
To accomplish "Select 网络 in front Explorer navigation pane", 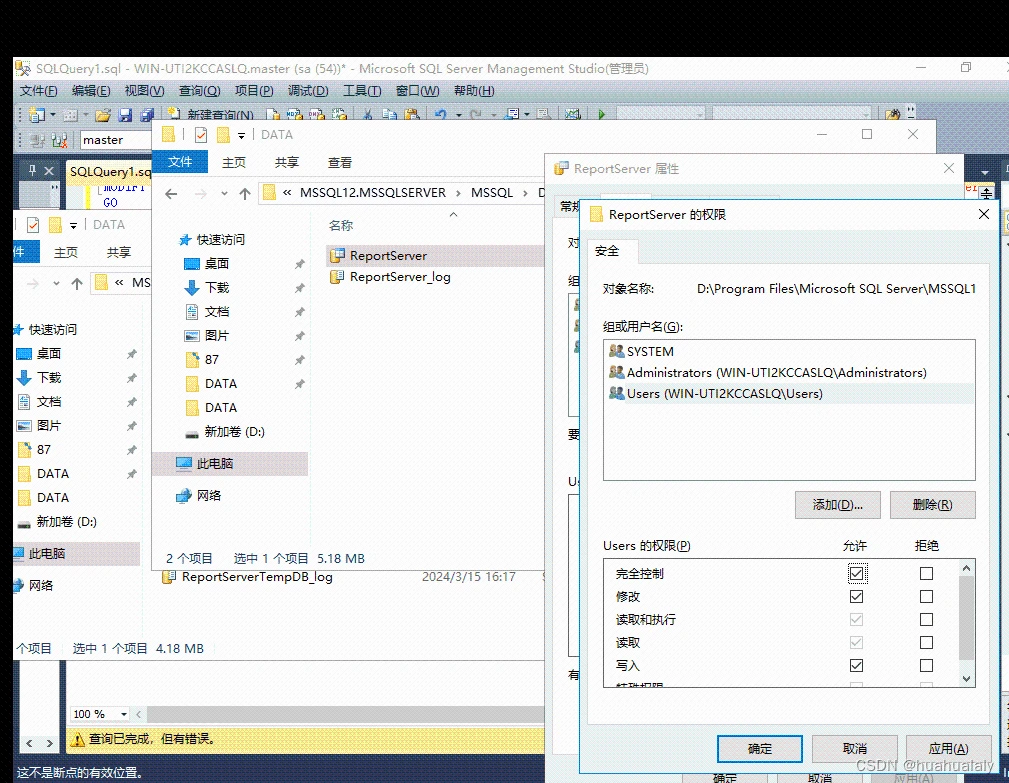I will [x=208, y=495].
